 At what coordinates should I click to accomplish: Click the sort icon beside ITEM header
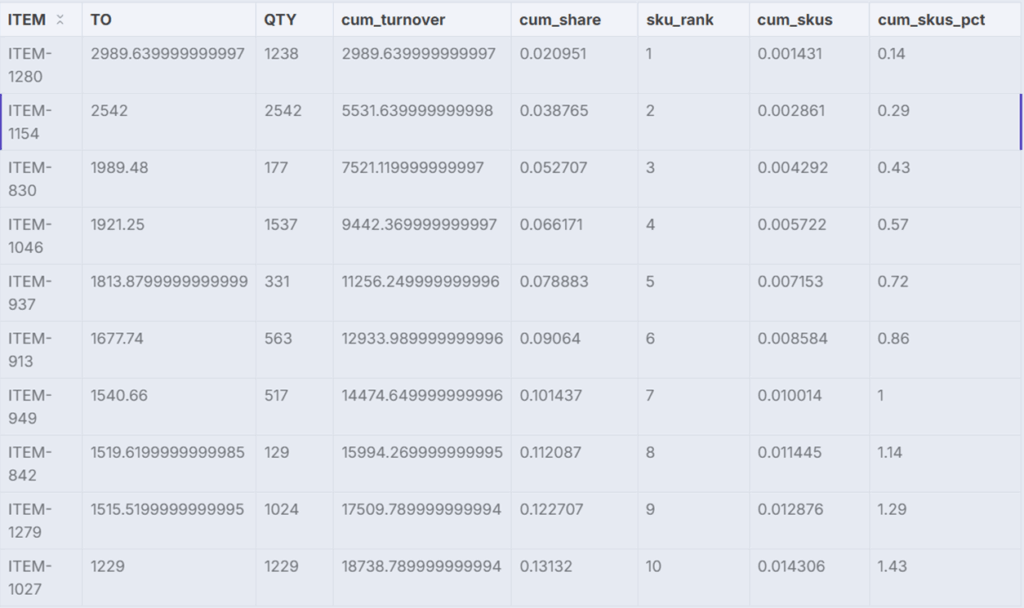tap(61, 20)
